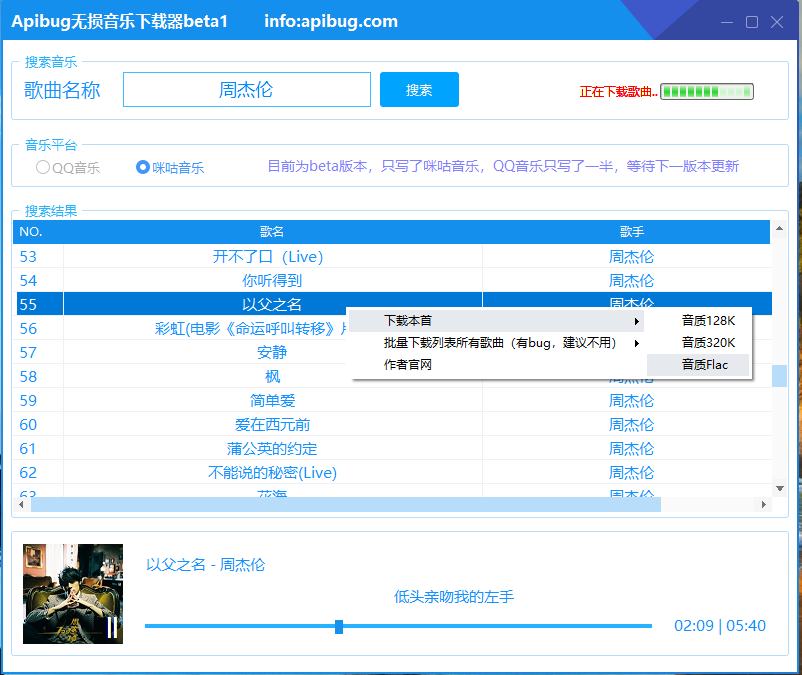The image size is (802, 675).
Task: Select the QQ音乐 platform radio button
Action: (43, 168)
